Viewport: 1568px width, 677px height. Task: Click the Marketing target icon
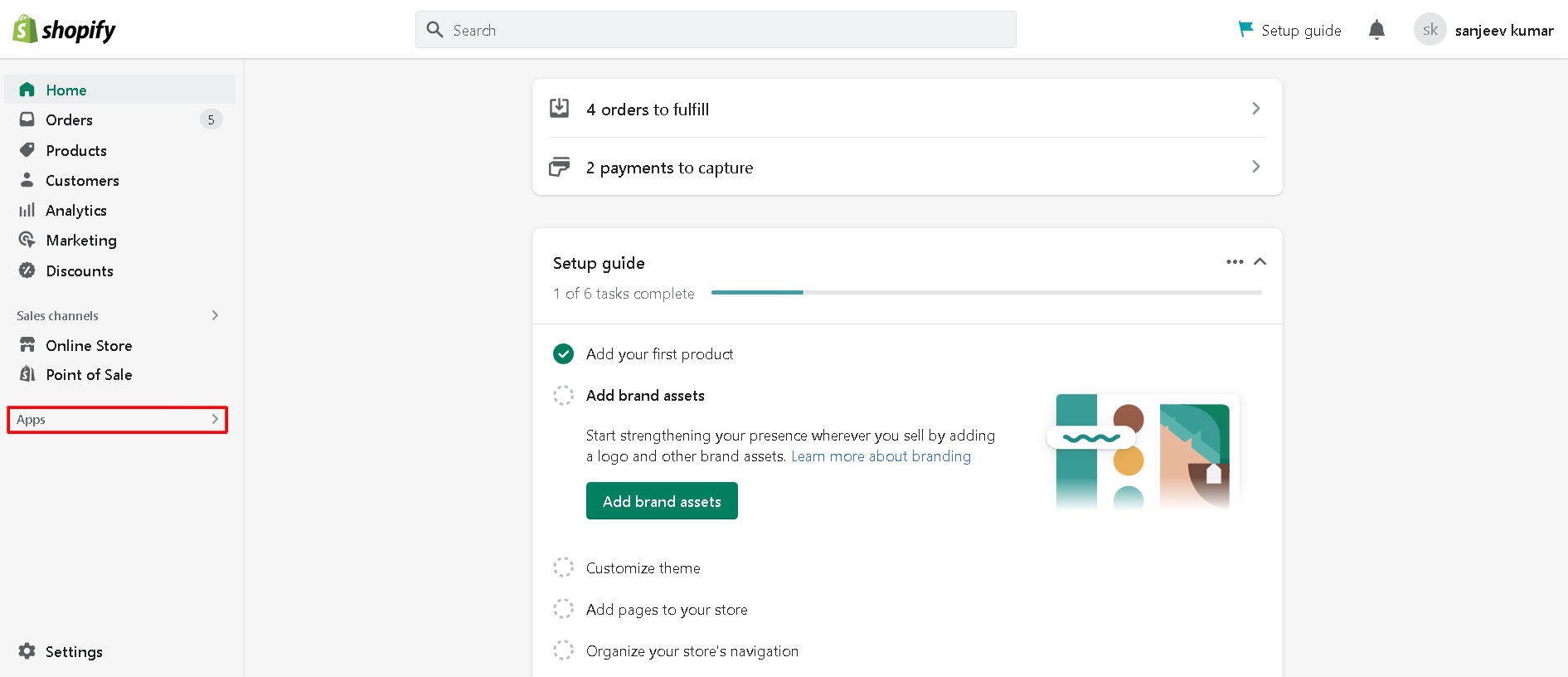click(x=27, y=240)
